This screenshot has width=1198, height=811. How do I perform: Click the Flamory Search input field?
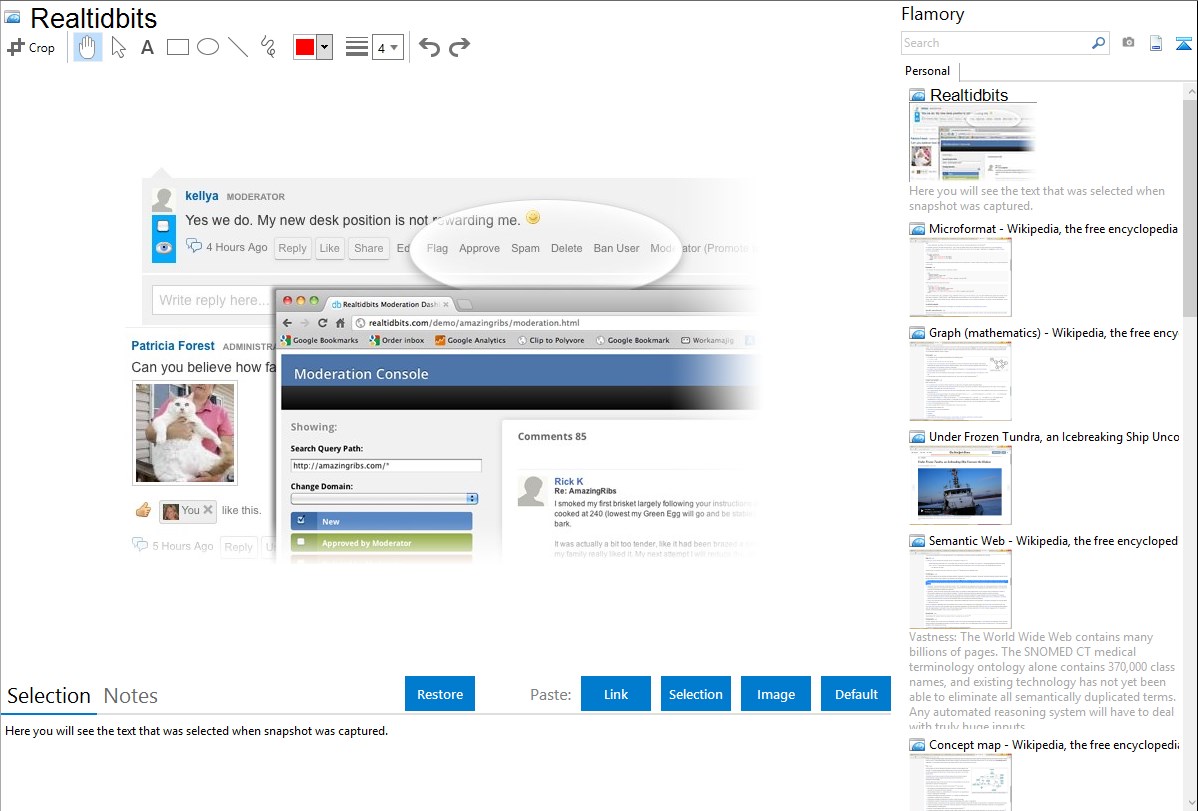995,43
